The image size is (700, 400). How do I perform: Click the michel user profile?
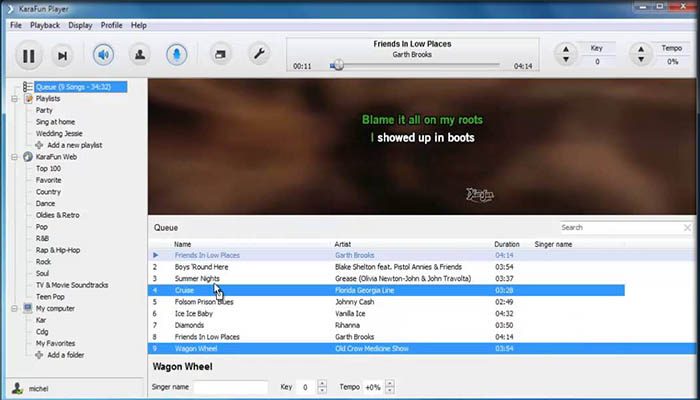click(38, 389)
